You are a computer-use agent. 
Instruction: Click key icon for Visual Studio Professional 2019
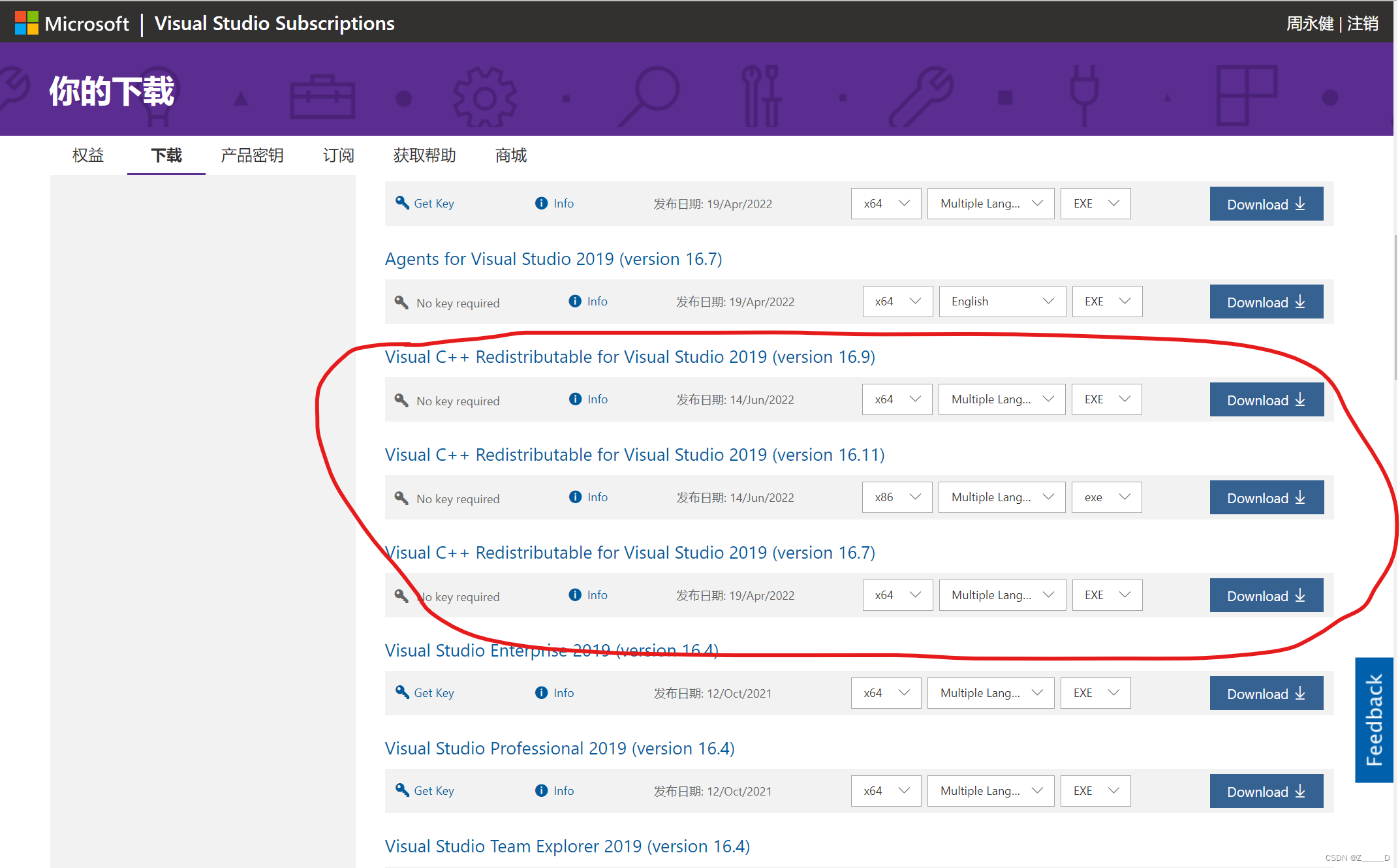tap(402, 790)
